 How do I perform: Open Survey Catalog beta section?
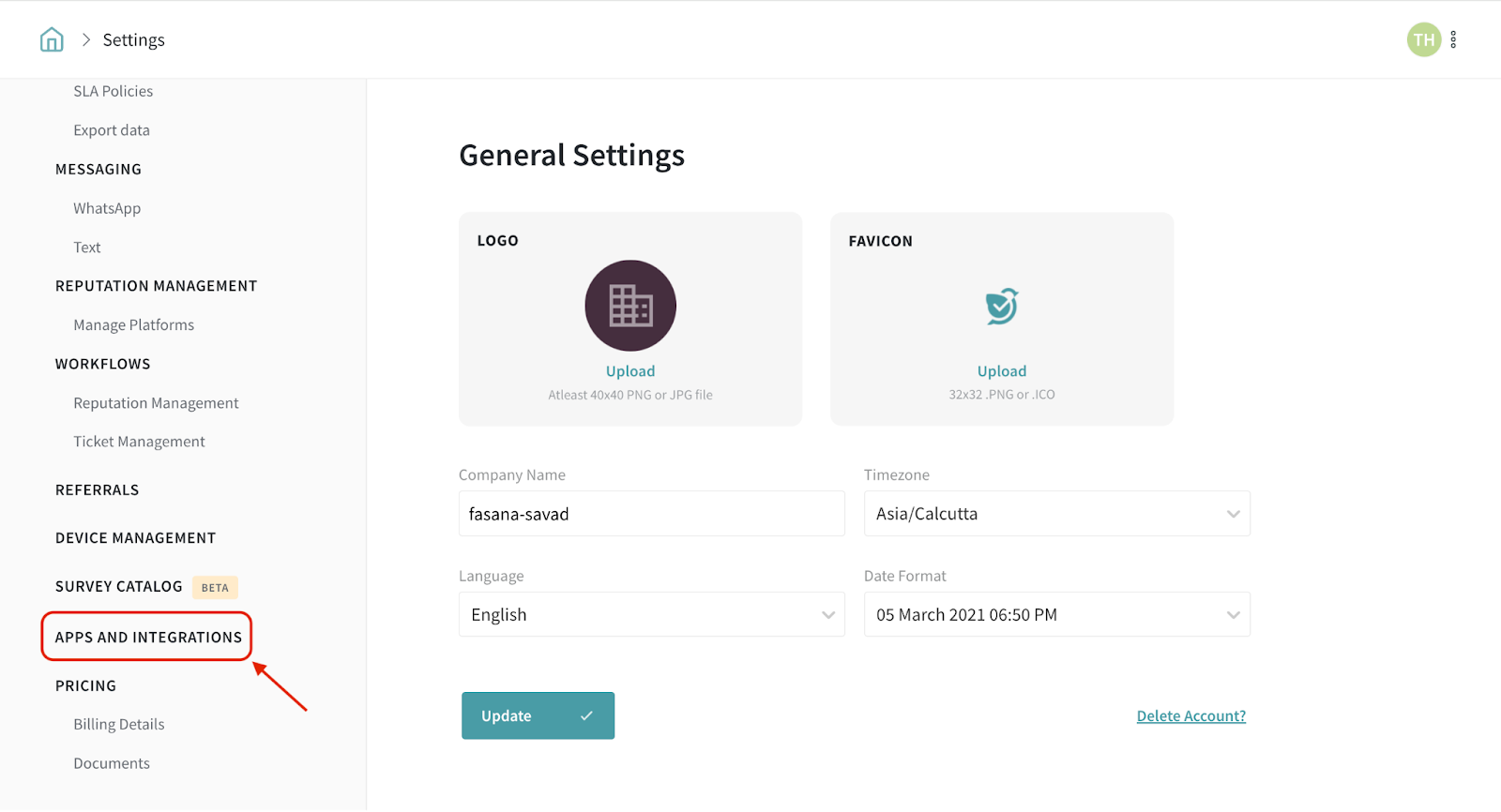coord(119,587)
